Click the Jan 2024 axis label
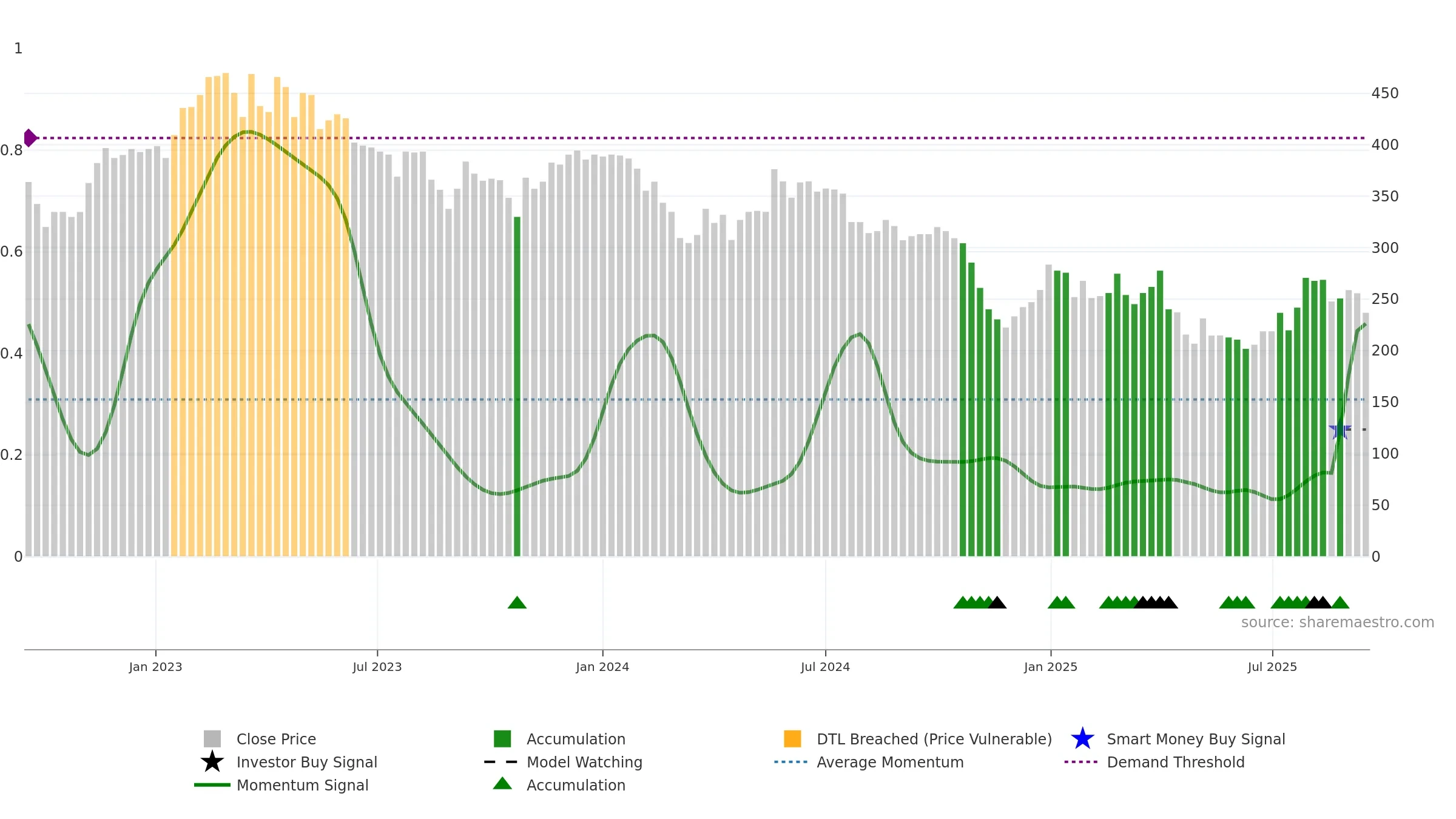Screen dimensions: 1456x819 click(602, 667)
